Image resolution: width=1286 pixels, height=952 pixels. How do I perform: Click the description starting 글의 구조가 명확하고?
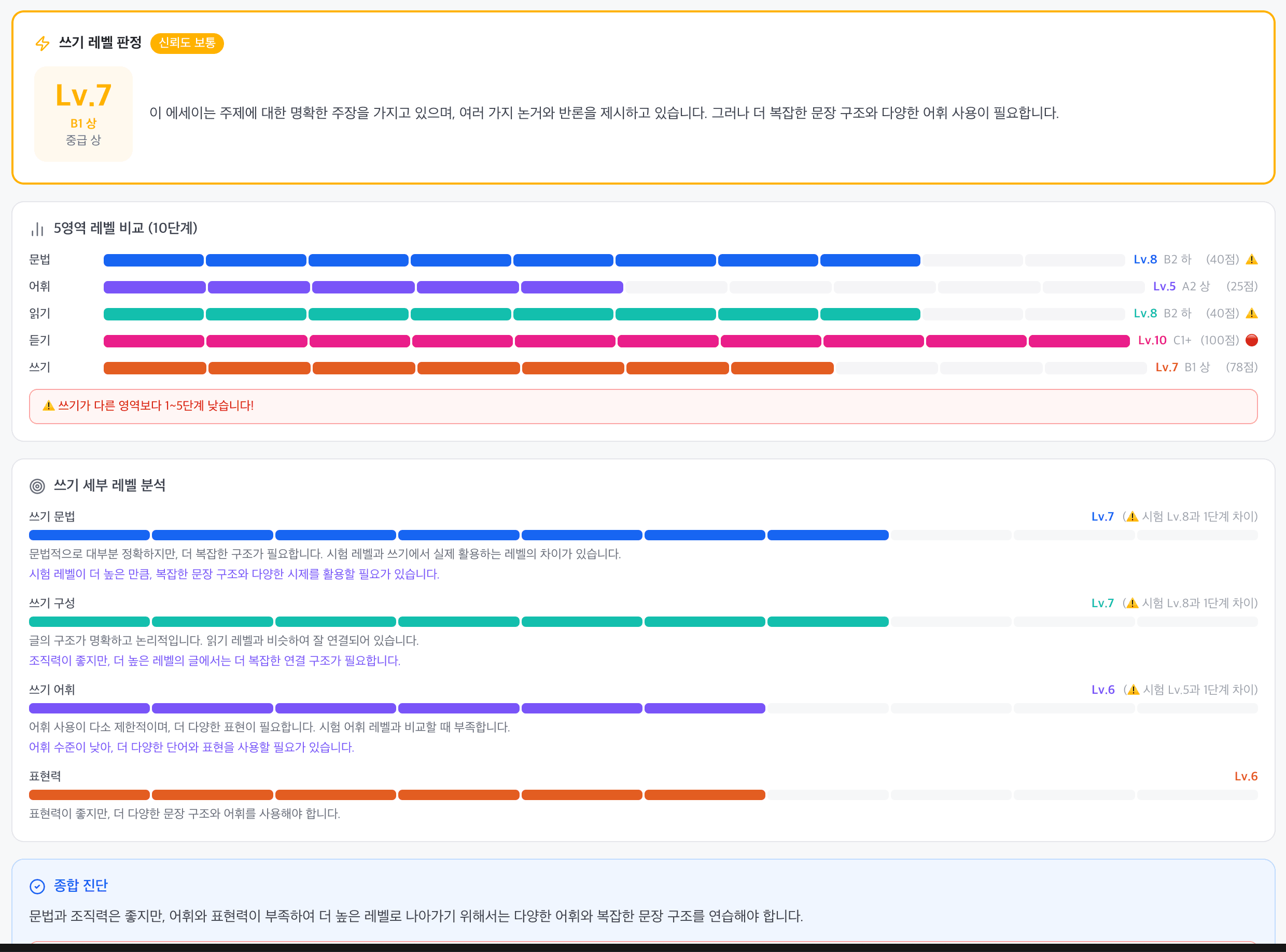click(224, 640)
